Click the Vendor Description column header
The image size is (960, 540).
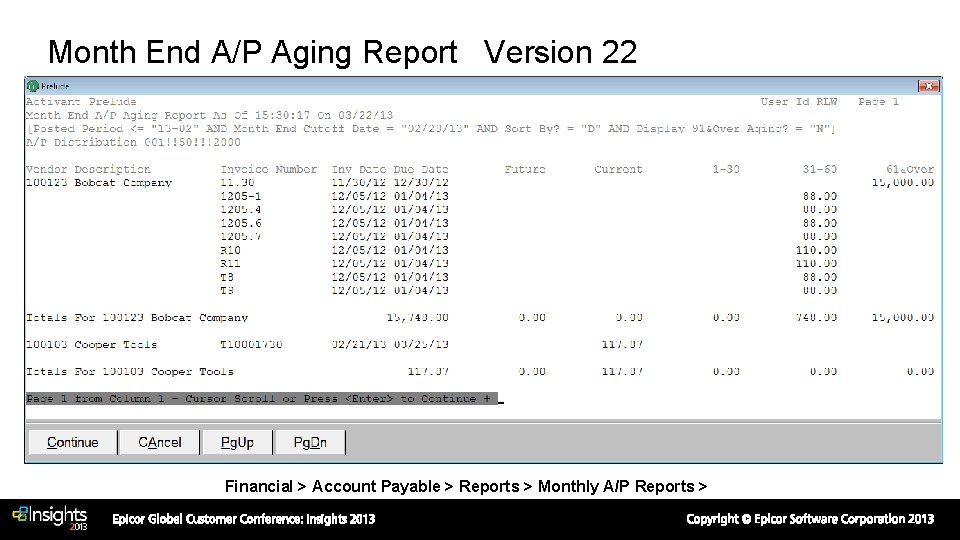click(x=88, y=169)
